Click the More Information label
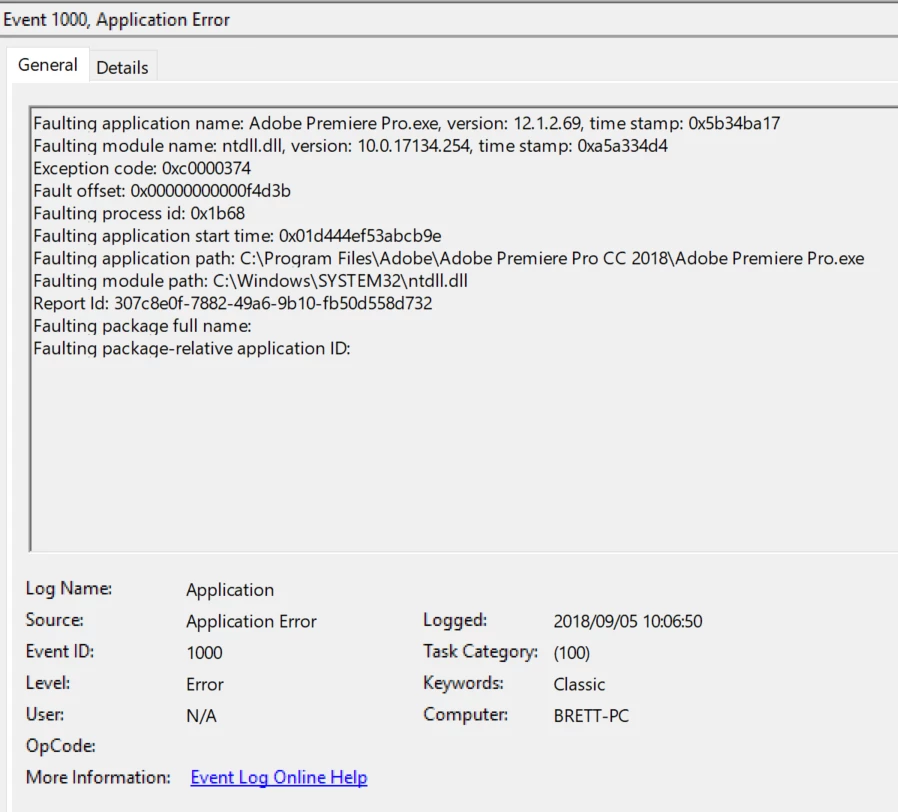 pyautogui.click(x=98, y=778)
